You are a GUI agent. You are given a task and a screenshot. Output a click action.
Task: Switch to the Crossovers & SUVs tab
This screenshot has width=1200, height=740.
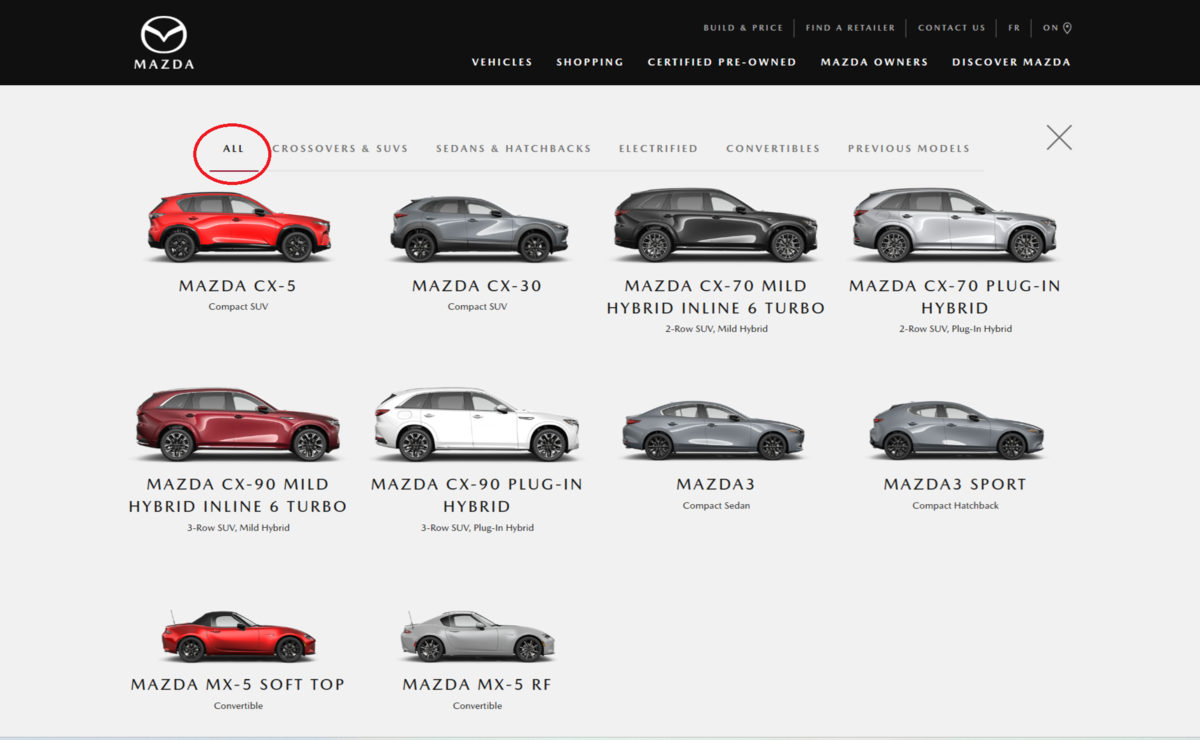[x=340, y=149]
